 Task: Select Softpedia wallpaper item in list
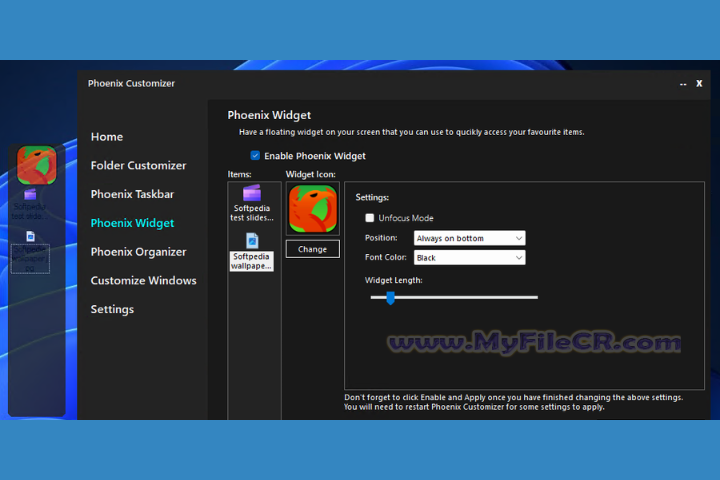click(252, 252)
